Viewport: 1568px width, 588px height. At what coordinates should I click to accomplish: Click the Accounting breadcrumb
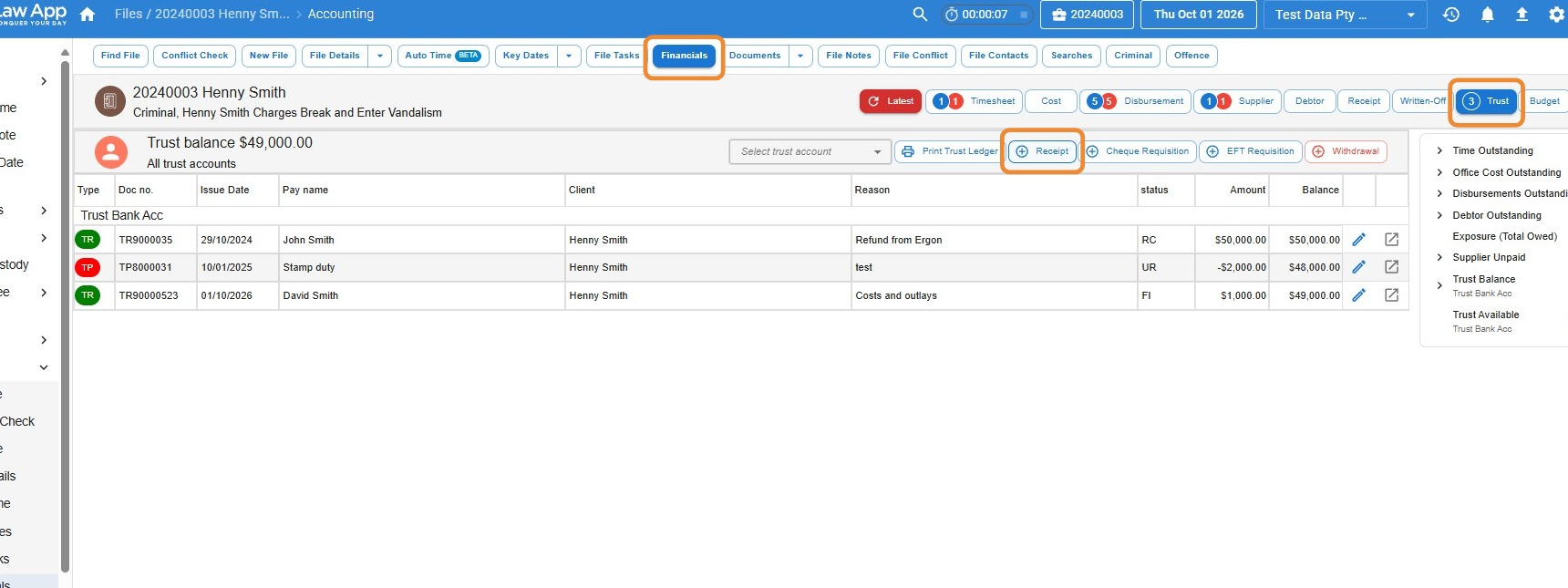point(341,15)
